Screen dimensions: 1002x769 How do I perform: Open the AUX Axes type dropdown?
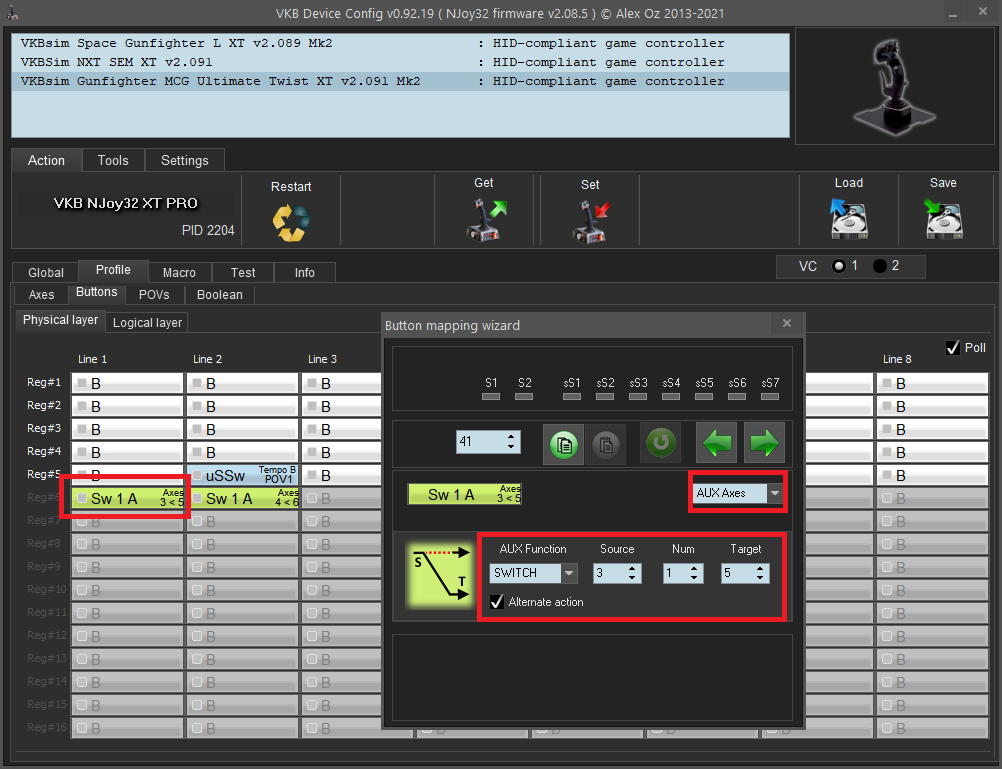click(x=775, y=493)
